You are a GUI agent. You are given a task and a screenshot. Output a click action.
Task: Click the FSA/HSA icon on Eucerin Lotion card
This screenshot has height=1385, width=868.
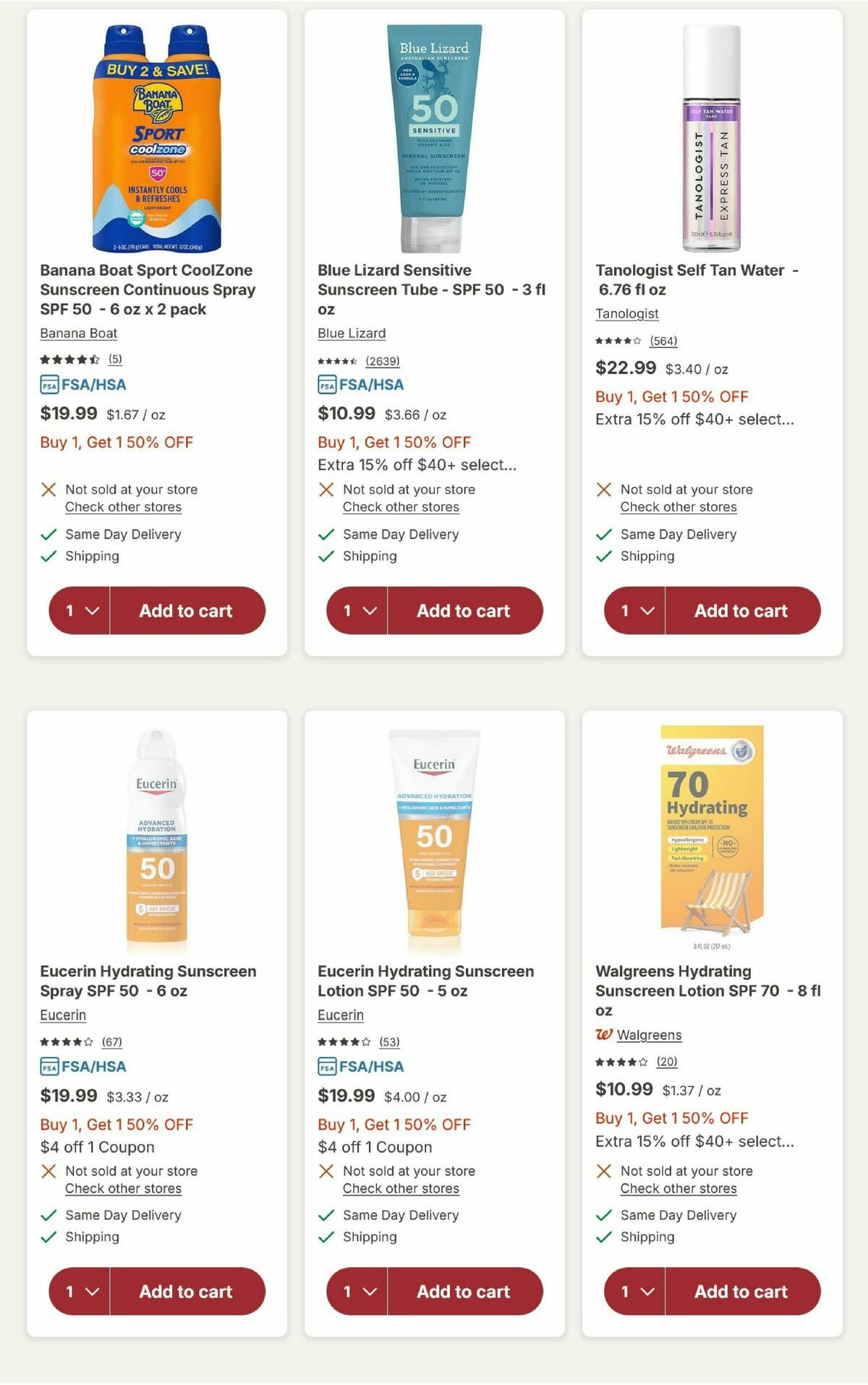327,1066
